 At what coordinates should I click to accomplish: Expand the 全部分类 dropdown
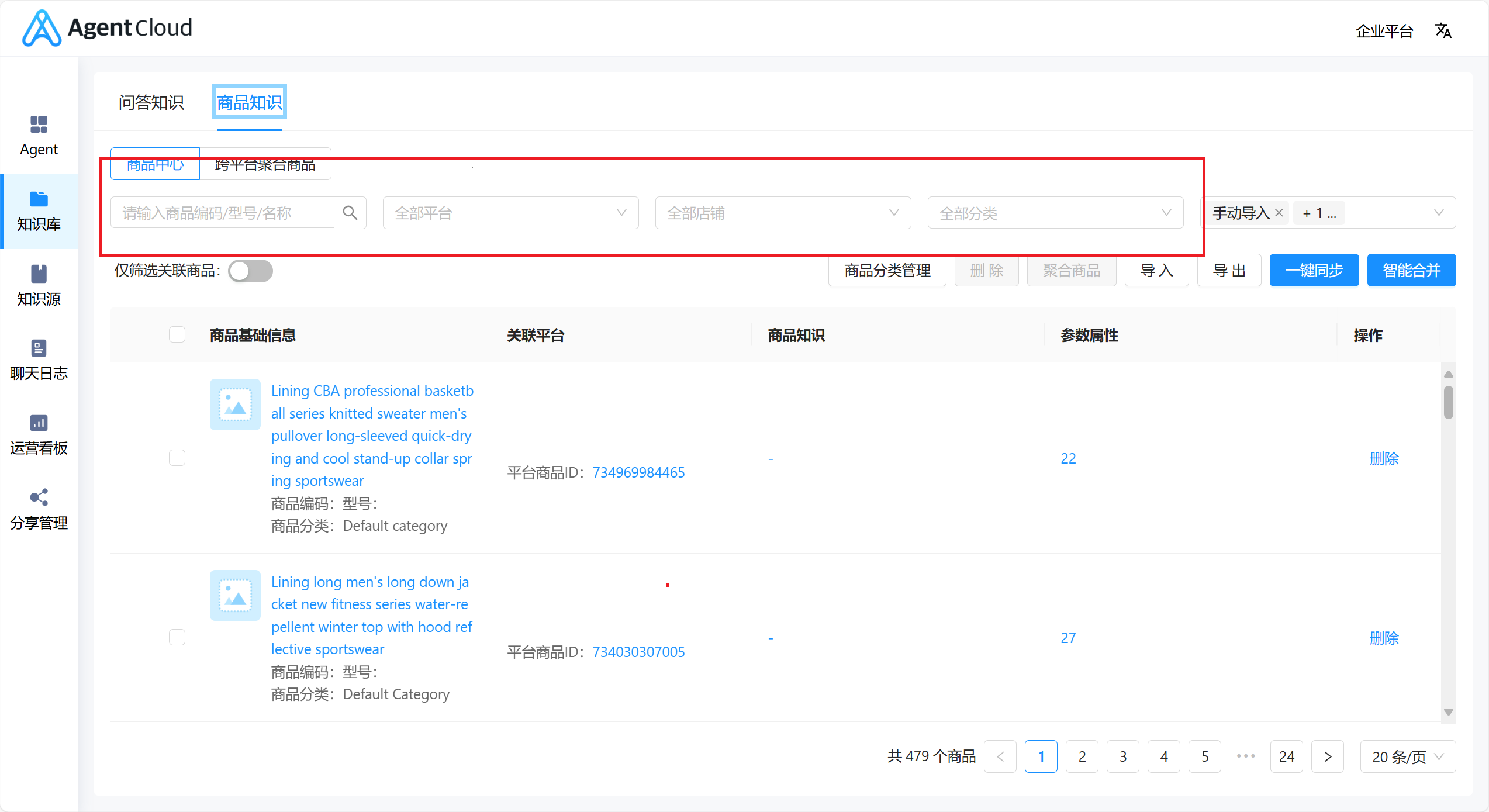pyautogui.click(x=1055, y=213)
